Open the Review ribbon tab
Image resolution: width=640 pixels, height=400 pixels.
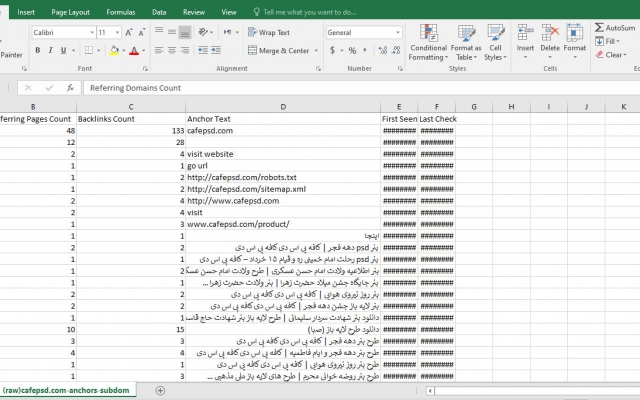194,12
